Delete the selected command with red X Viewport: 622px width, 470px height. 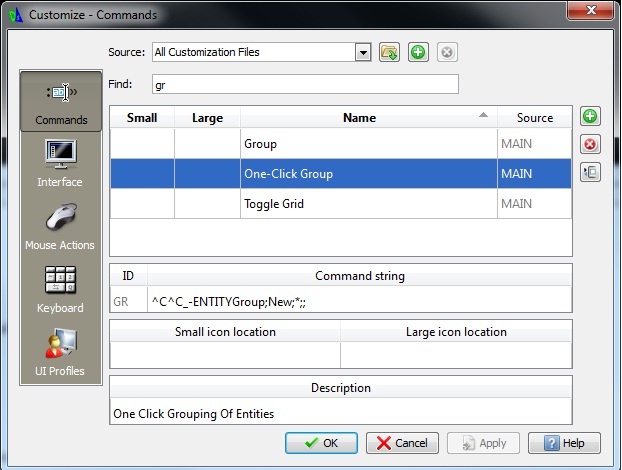tap(590, 144)
